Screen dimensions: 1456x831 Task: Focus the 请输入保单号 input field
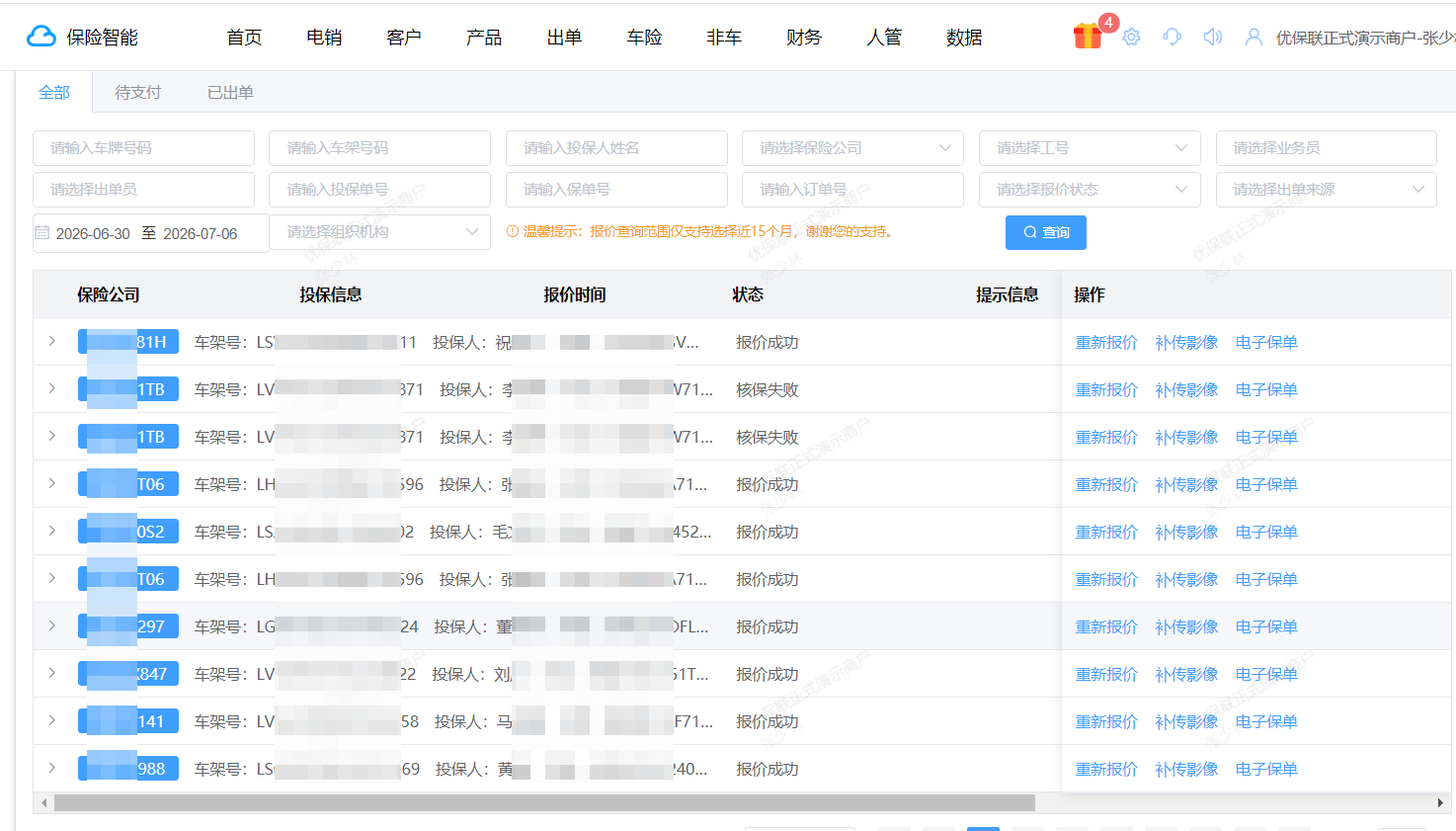pyautogui.click(x=616, y=190)
